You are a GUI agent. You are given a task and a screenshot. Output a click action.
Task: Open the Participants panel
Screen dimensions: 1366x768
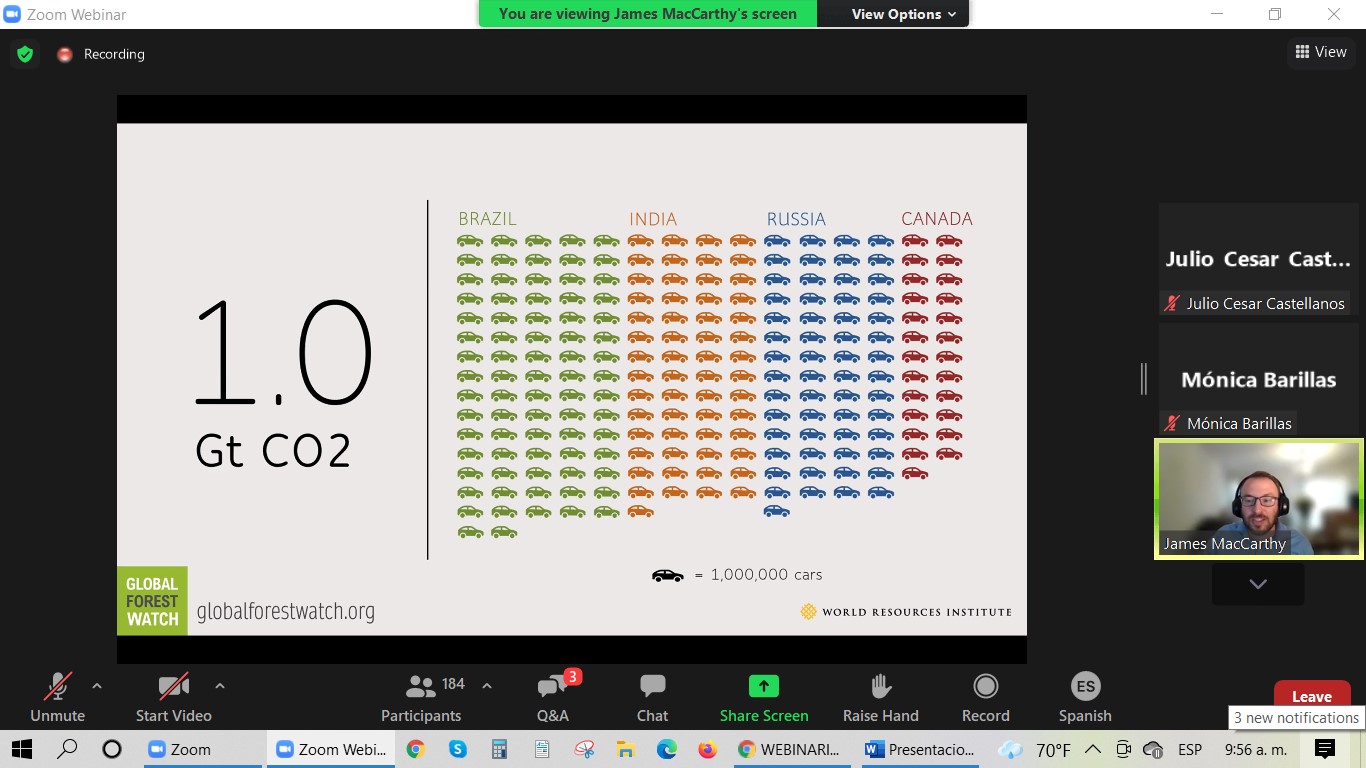click(421, 697)
